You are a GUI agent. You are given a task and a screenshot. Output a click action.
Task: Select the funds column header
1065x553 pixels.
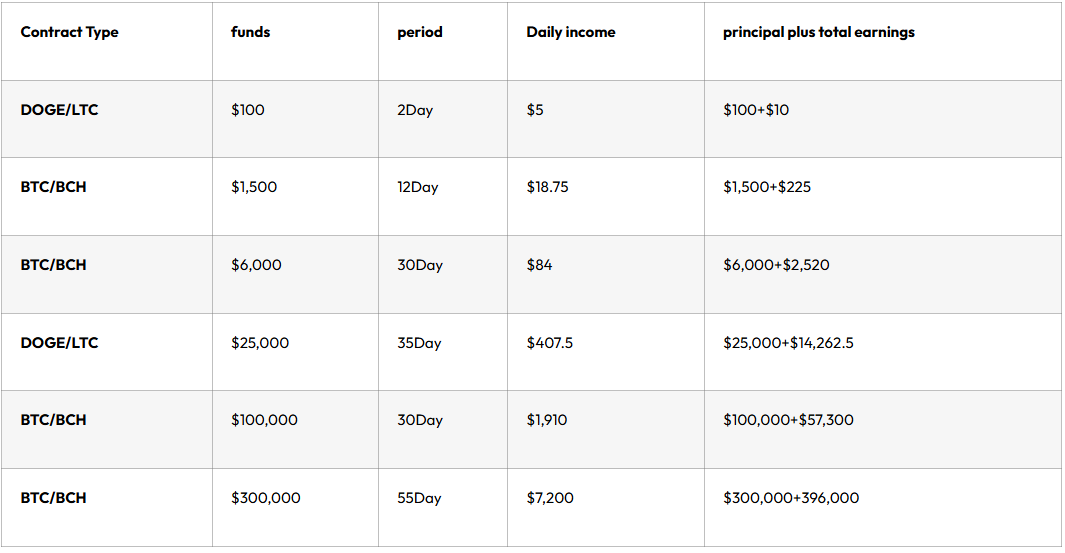(x=251, y=32)
